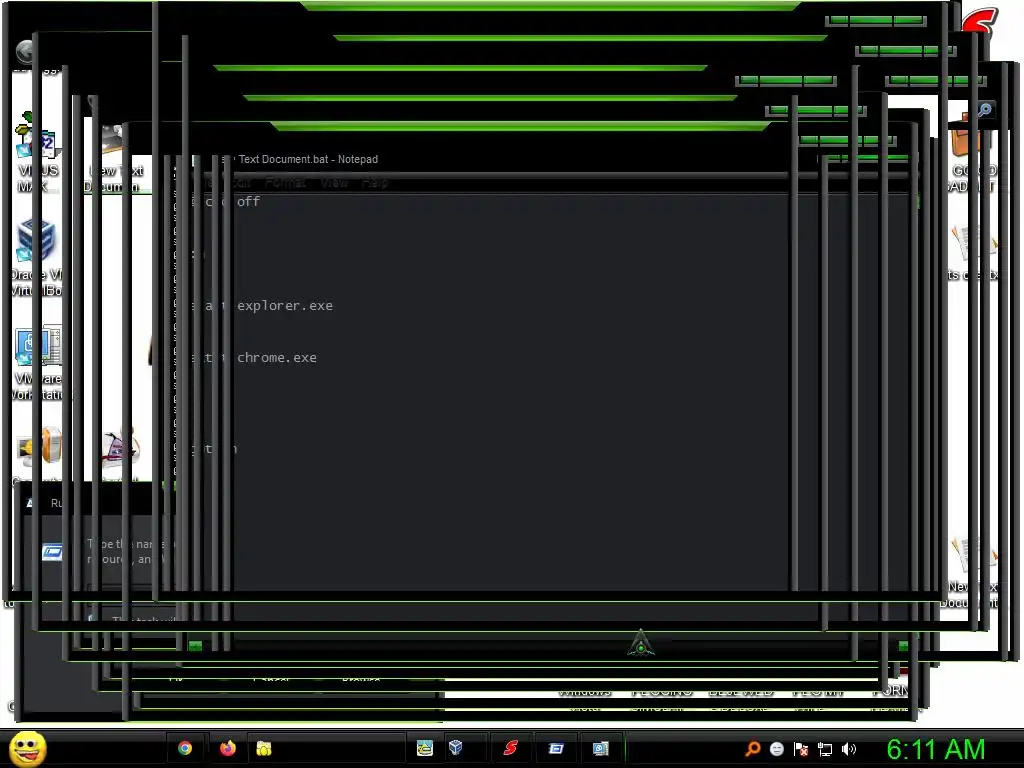Open the network tray icon
This screenshot has height=768, width=1024.
pos(825,749)
